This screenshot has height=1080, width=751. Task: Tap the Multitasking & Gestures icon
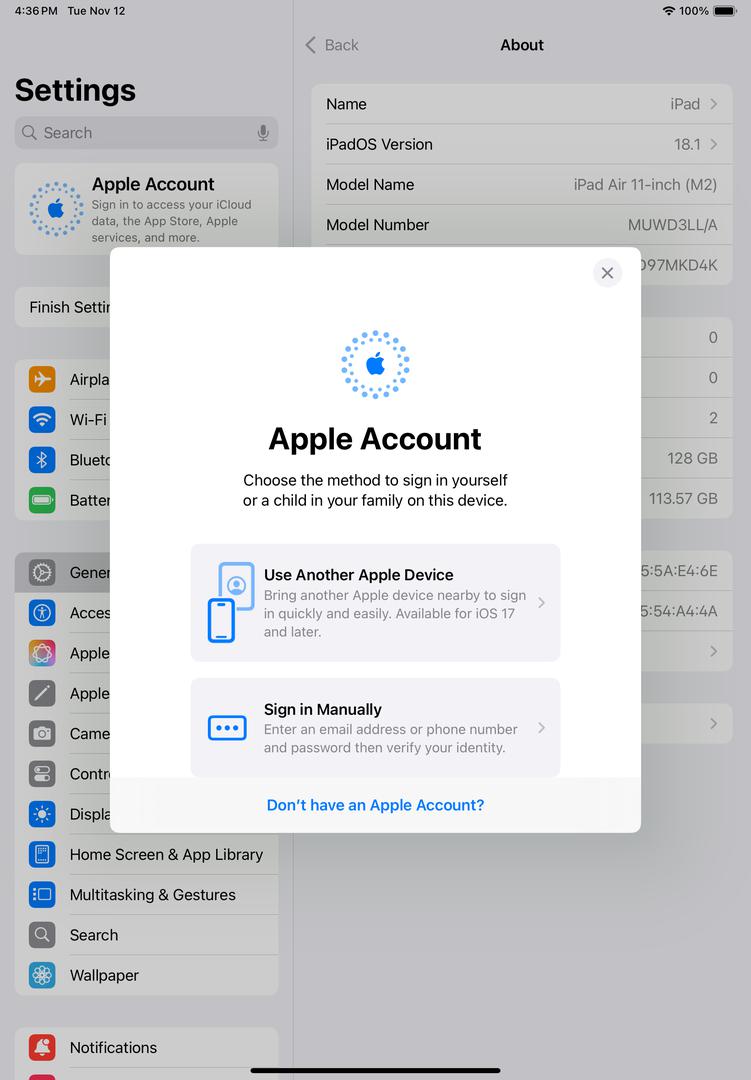(42, 895)
